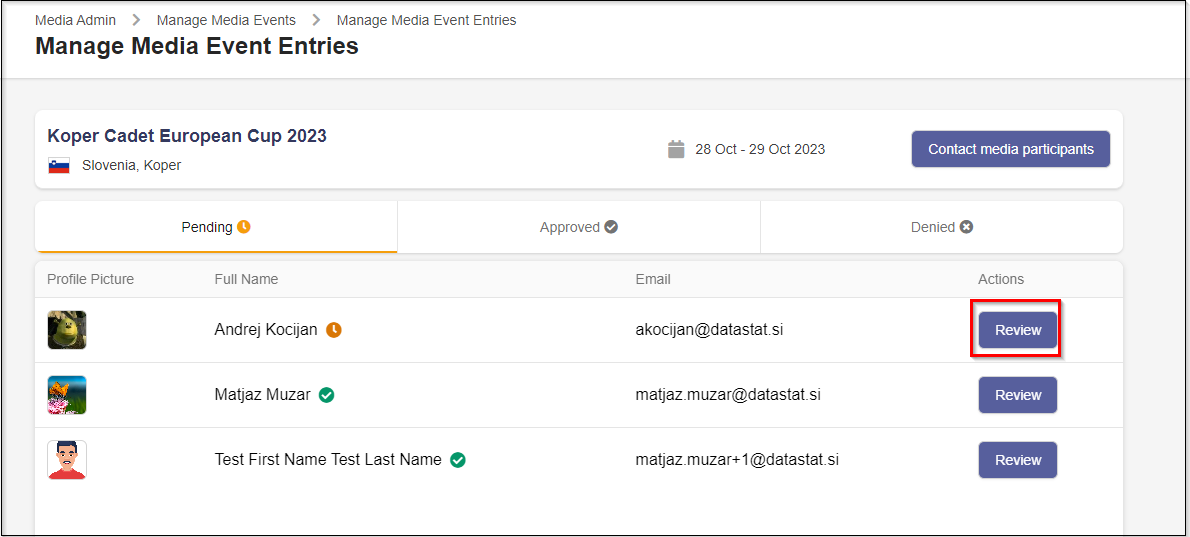Screen dimensions: 1190x537
Task: Click green verified icon beside Test Last Name
Action: pyautogui.click(x=458, y=460)
